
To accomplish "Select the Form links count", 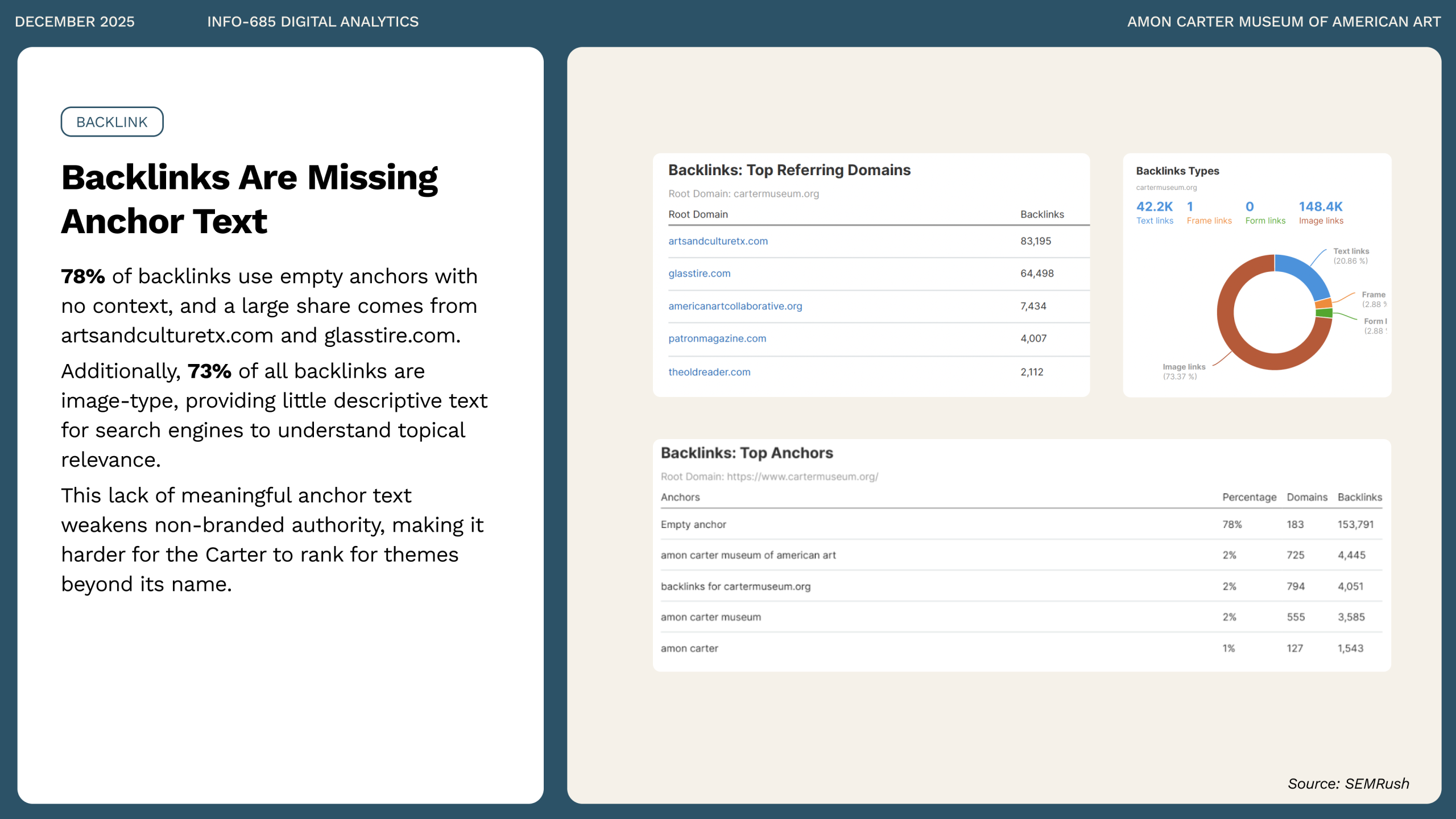I will coord(1249,207).
